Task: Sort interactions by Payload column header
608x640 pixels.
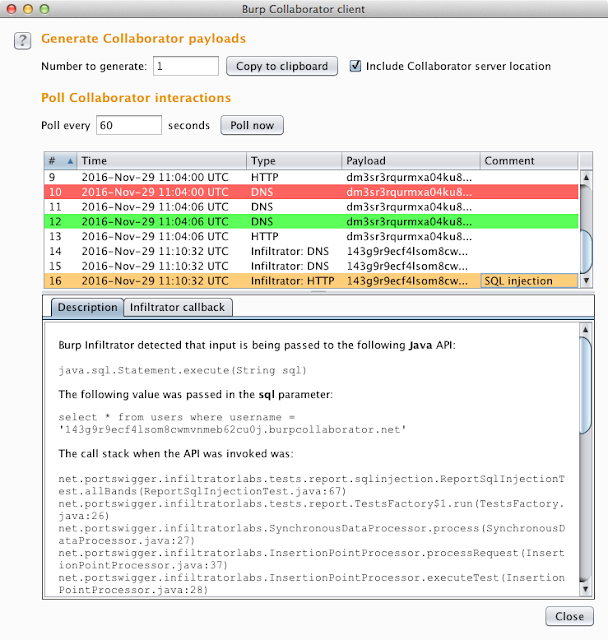Action: pyautogui.click(x=411, y=161)
